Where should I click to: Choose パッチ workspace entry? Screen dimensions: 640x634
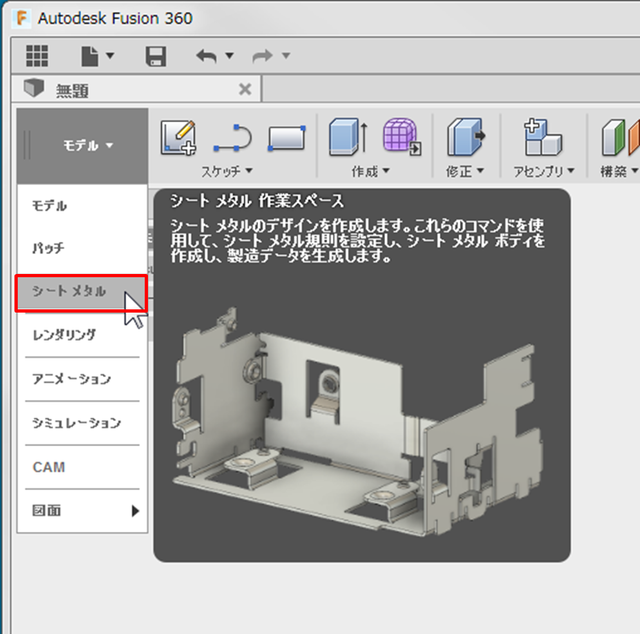[x=82, y=248]
